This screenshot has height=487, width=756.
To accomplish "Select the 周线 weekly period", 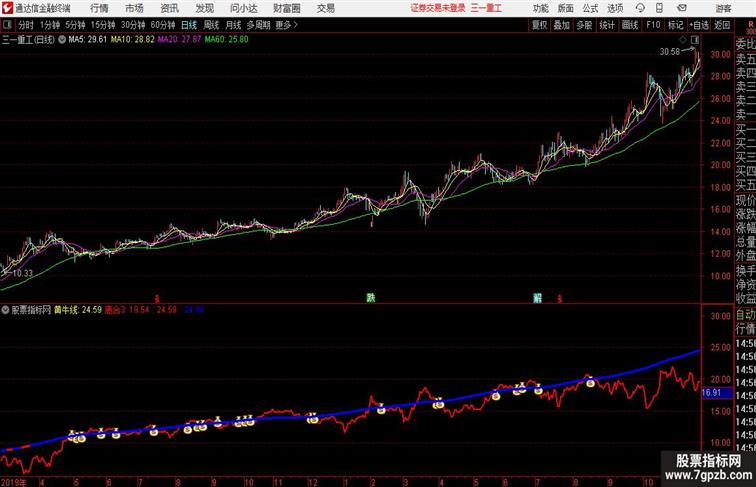I will (211, 25).
